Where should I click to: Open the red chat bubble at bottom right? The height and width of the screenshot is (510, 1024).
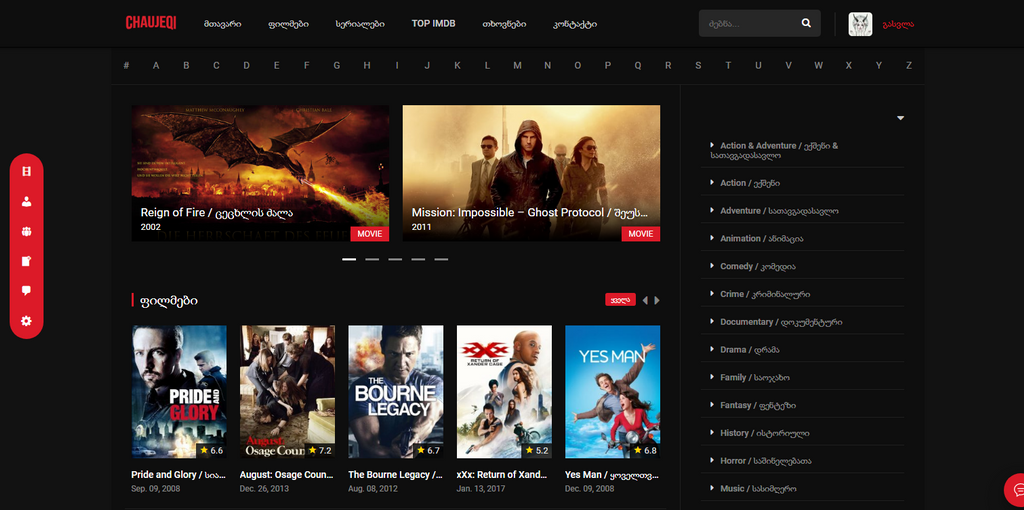pyautogui.click(x=1016, y=488)
